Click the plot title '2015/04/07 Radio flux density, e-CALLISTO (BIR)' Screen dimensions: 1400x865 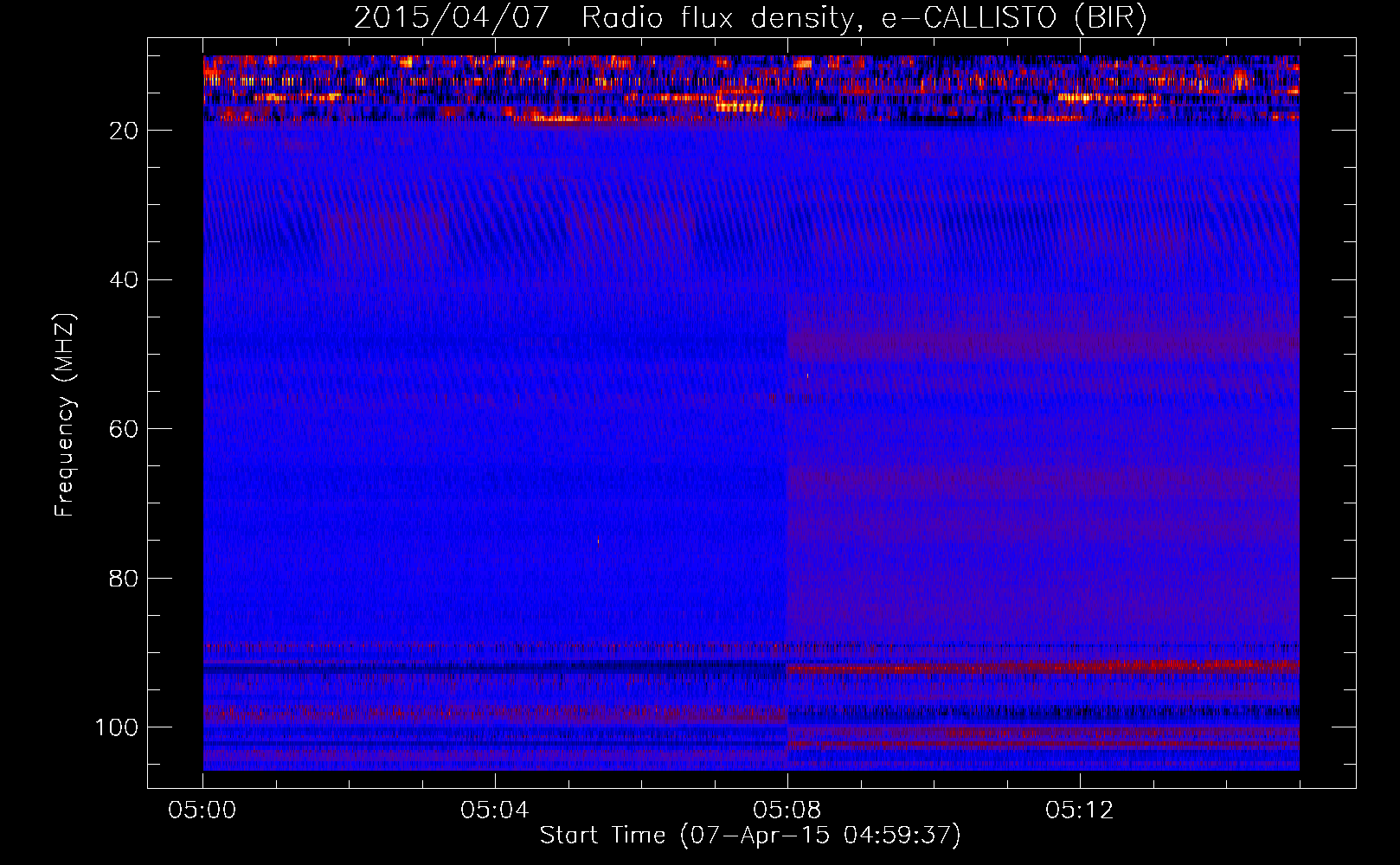click(x=750, y=17)
